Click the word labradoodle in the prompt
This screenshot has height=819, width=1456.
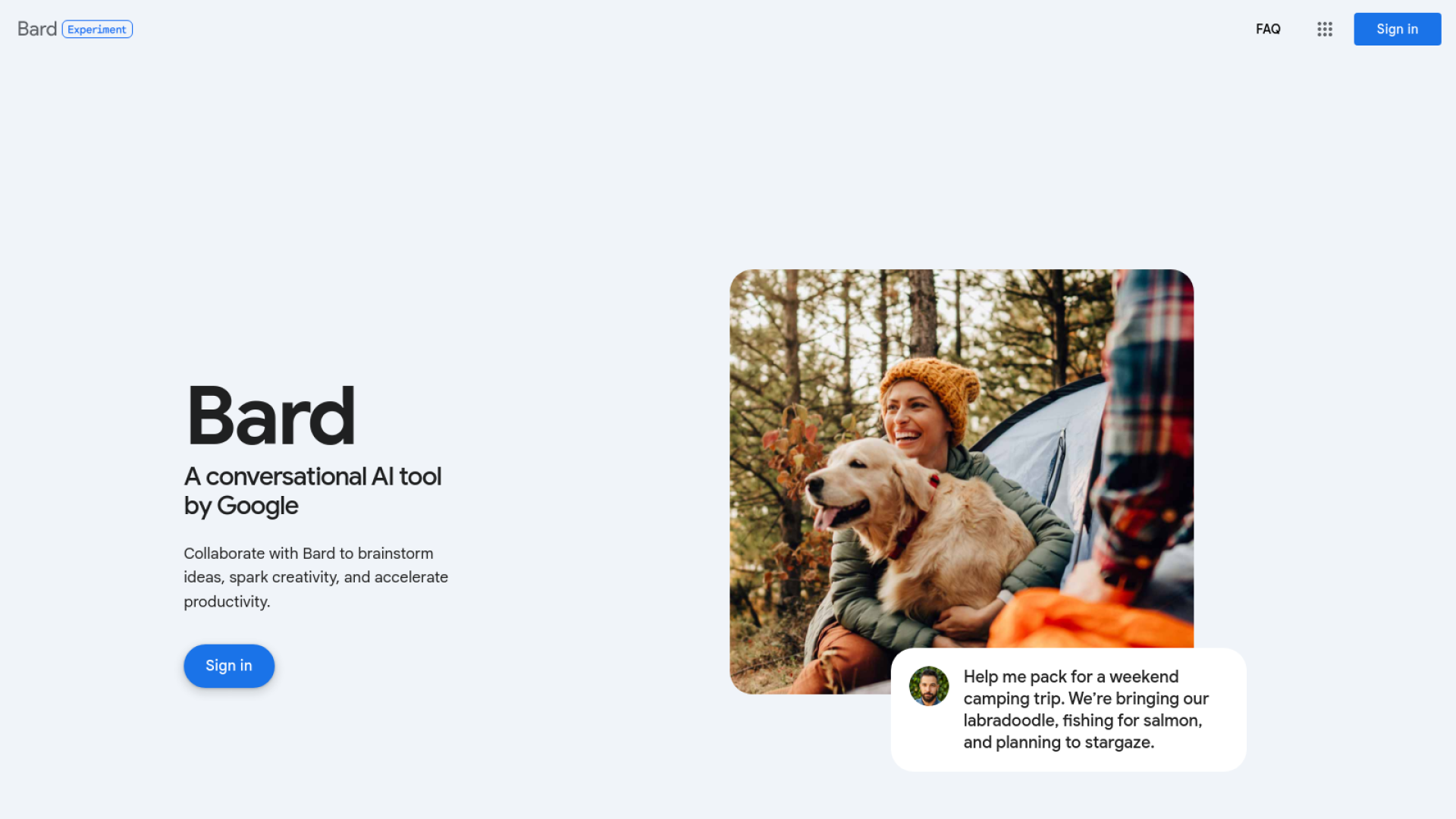pos(1010,720)
